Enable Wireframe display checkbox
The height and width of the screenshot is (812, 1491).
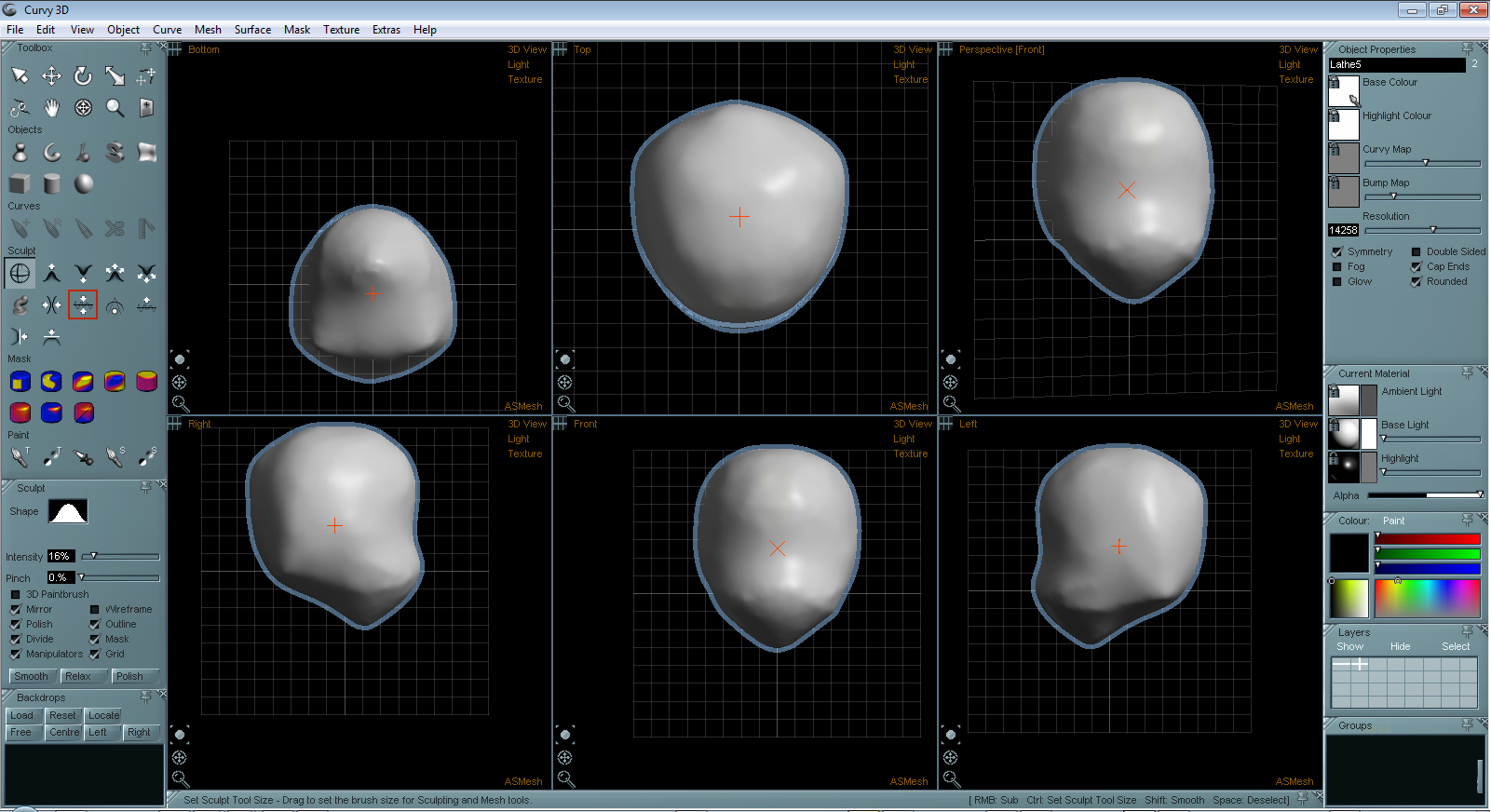[x=94, y=609]
